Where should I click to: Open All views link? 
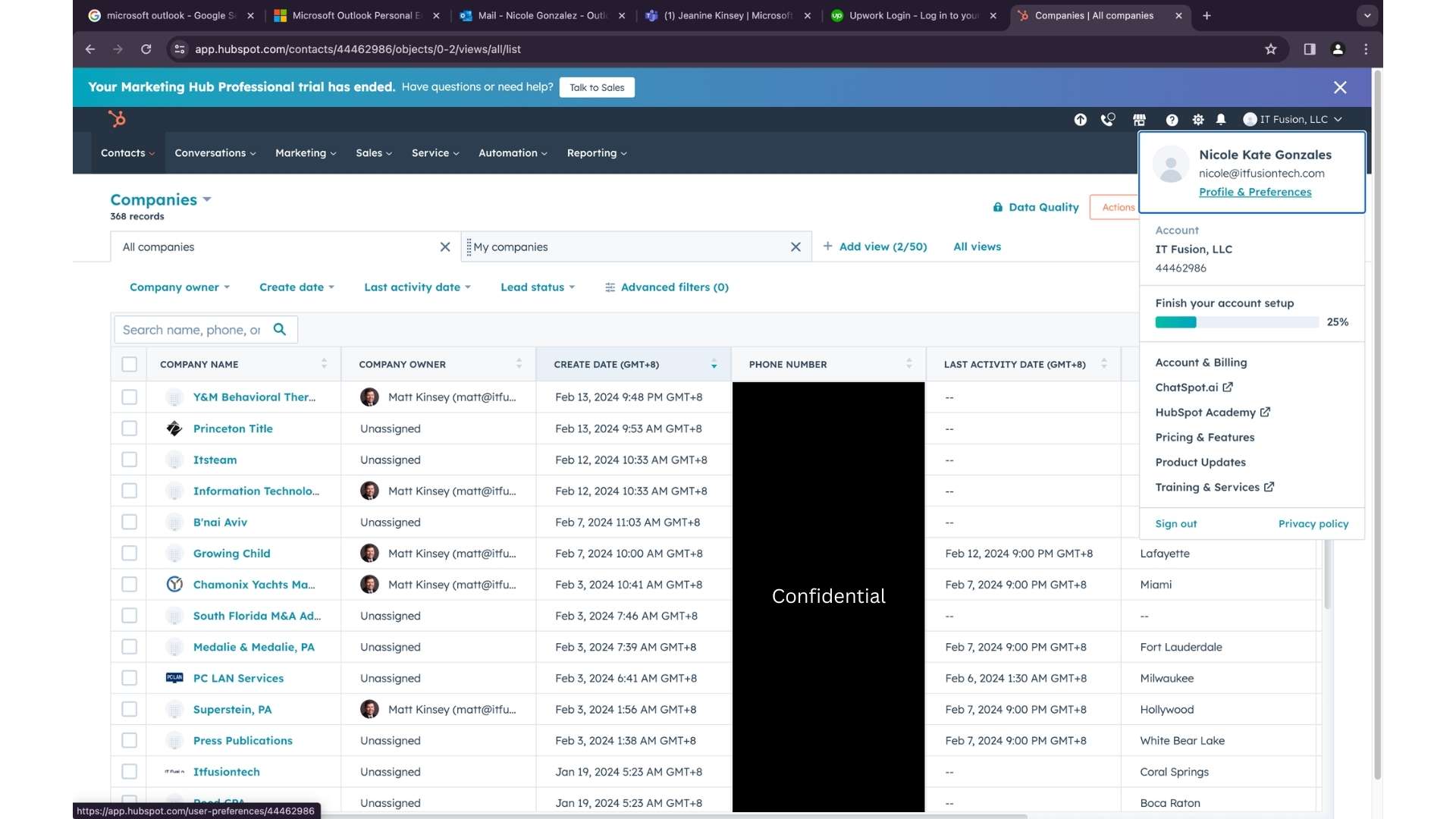tap(977, 246)
